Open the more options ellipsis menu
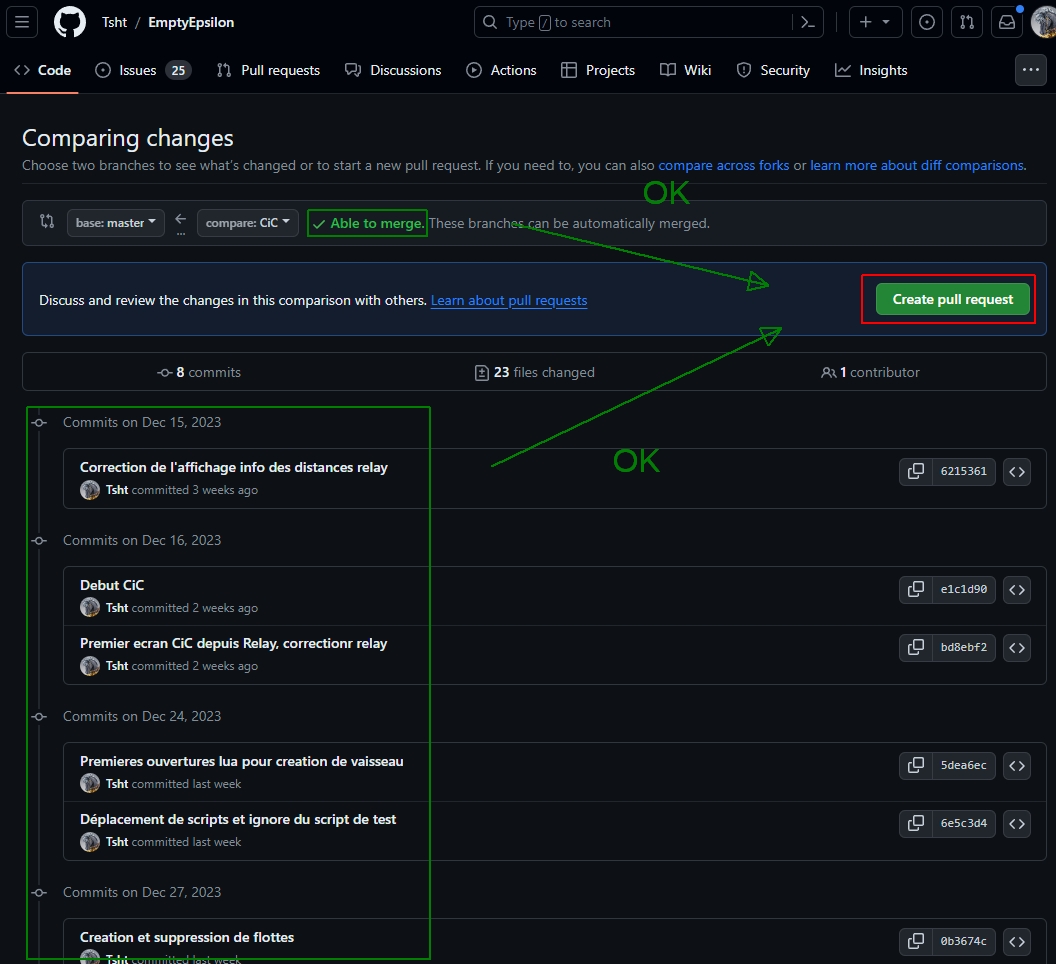This screenshot has width=1056, height=964. point(1030,70)
